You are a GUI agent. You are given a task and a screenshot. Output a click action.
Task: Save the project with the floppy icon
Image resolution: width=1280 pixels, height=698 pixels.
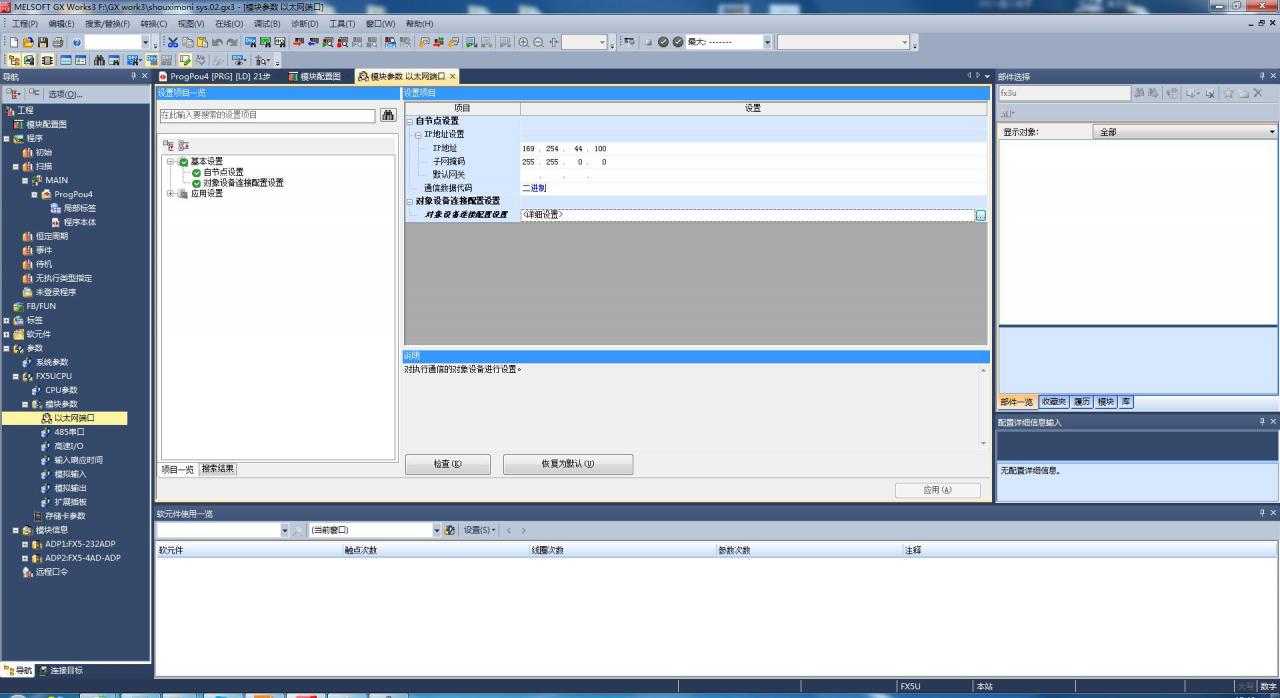[43, 42]
